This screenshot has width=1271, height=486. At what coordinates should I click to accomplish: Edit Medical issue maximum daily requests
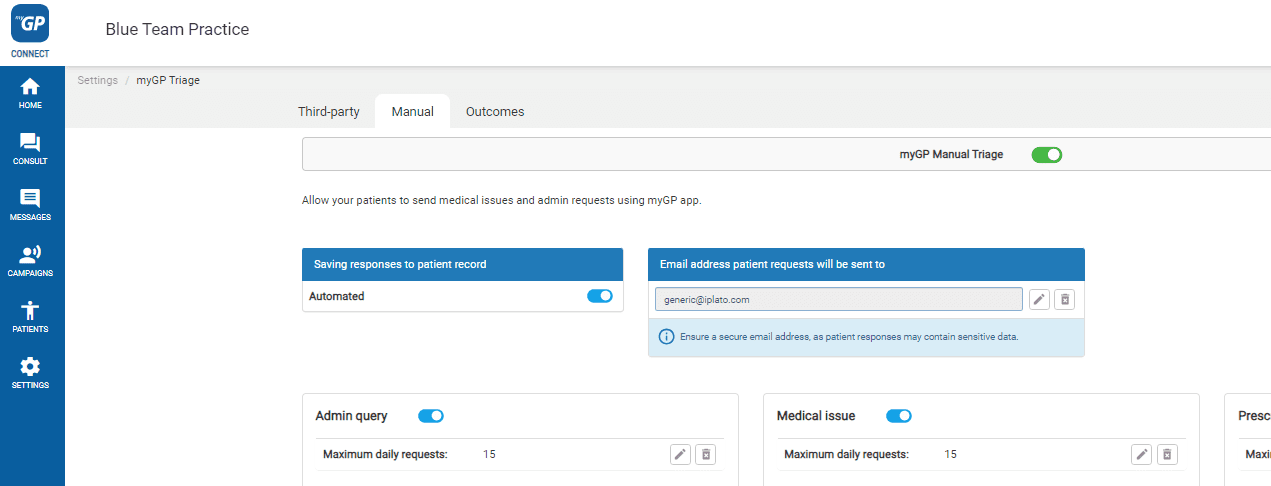[x=1141, y=454]
